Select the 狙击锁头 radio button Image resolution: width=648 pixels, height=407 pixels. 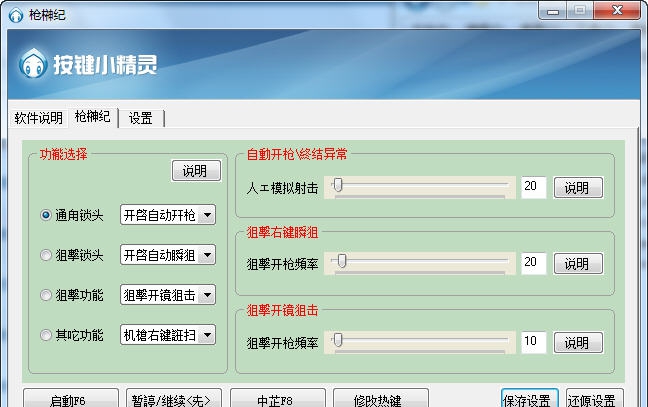point(45,255)
